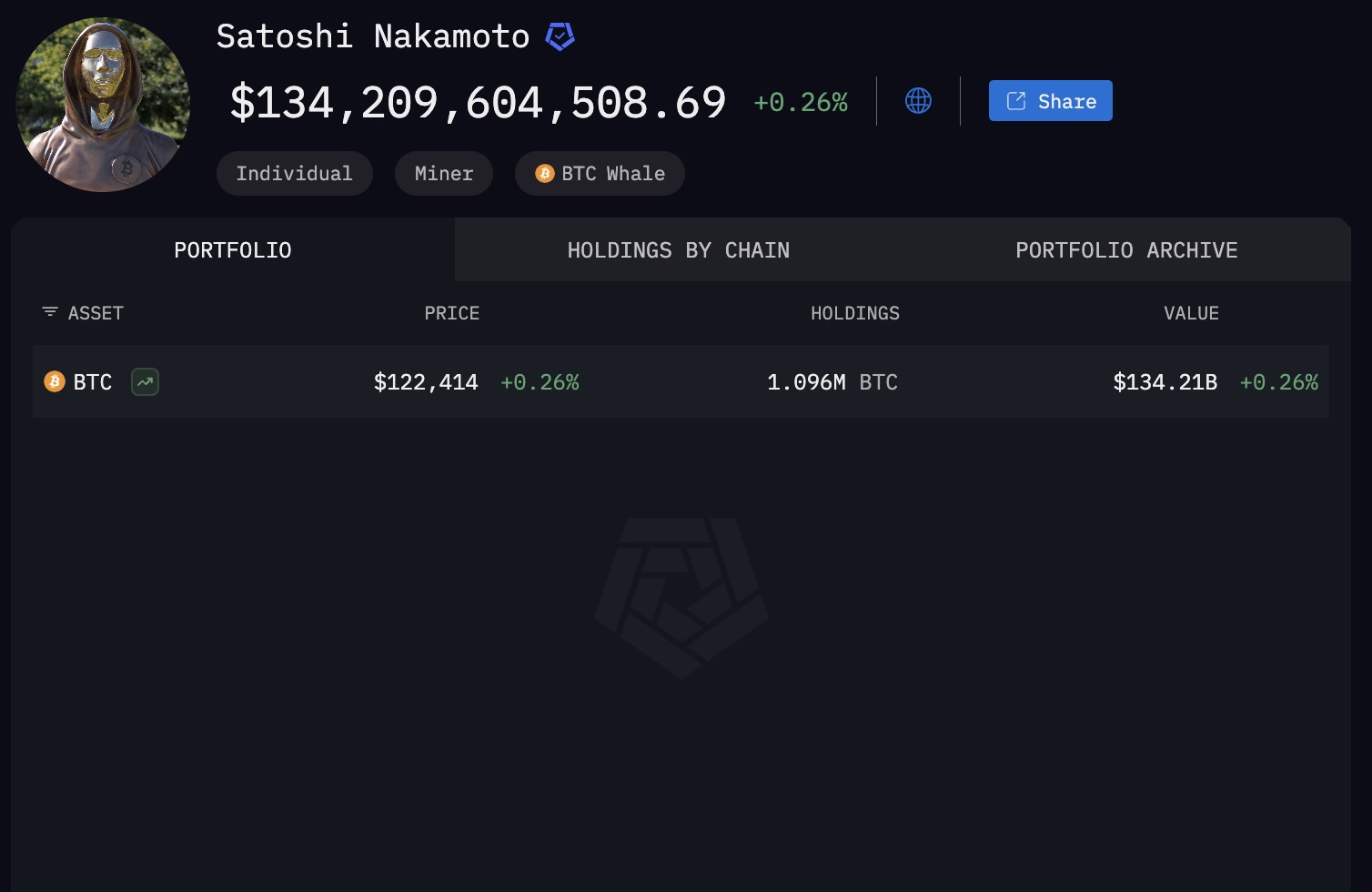Select the Portfolio tab
This screenshot has width=1372, height=892.
click(x=233, y=250)
